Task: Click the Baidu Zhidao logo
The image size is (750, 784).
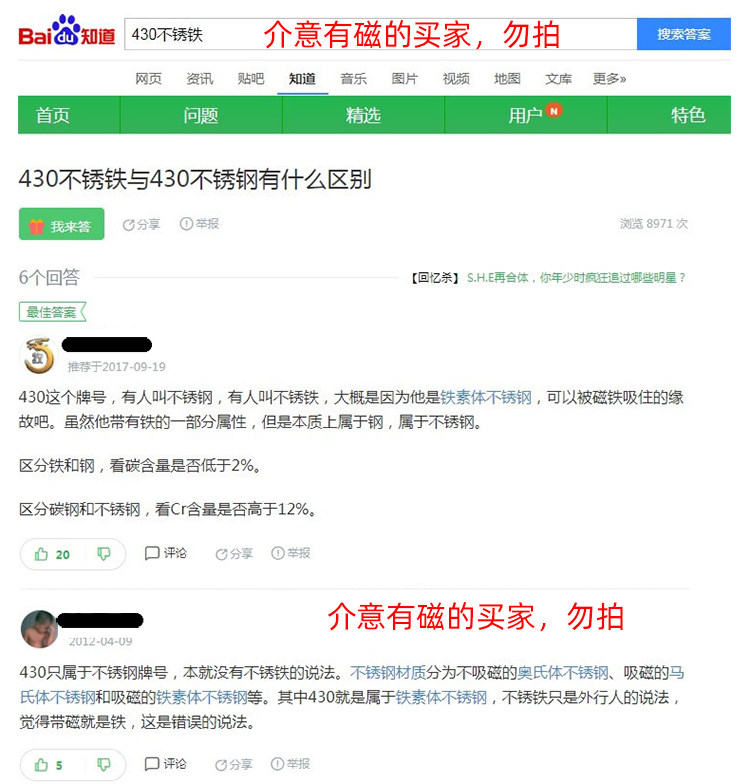Action: 66,32
